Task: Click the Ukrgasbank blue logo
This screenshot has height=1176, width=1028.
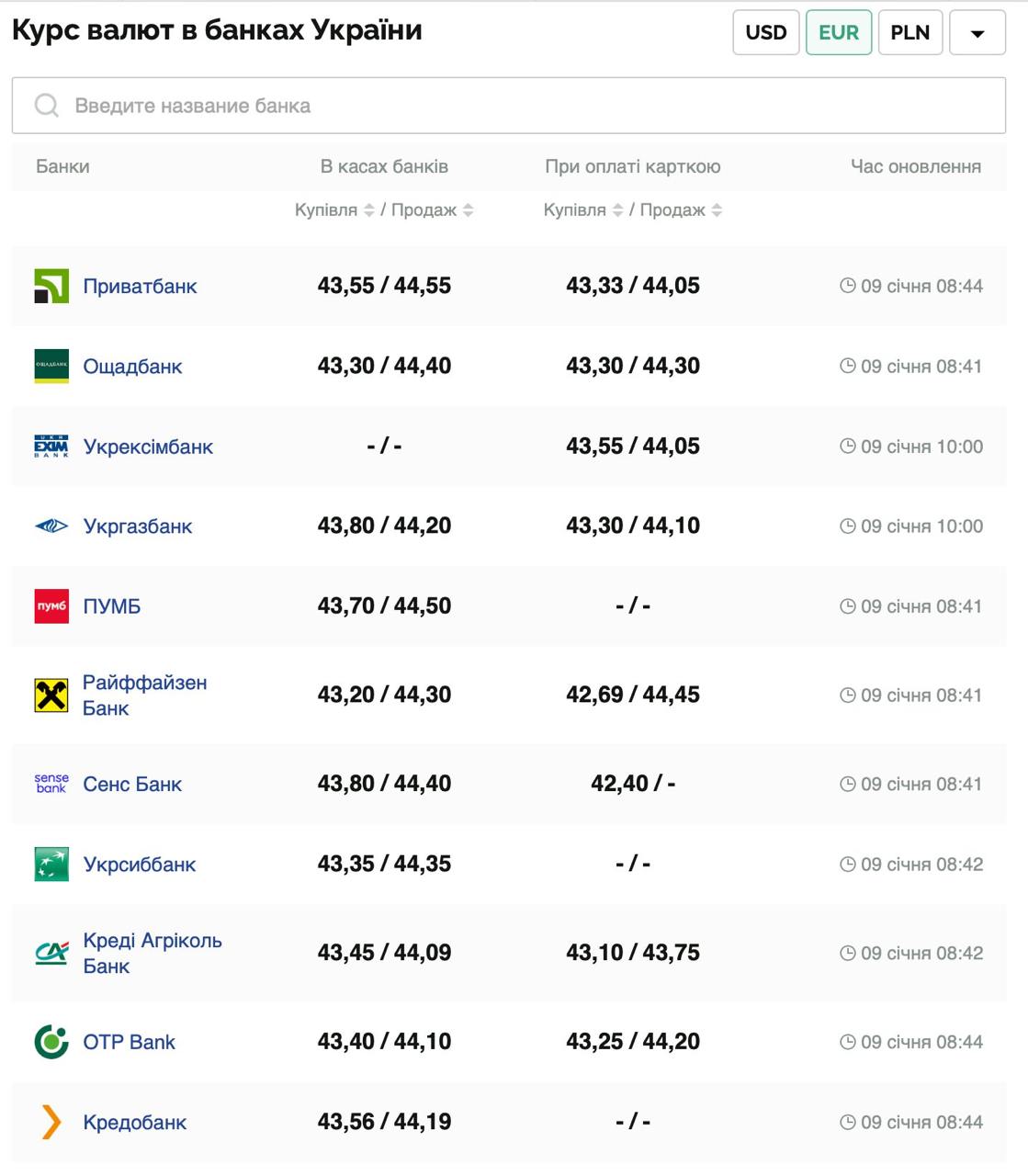Action: [x=51, y=526]
